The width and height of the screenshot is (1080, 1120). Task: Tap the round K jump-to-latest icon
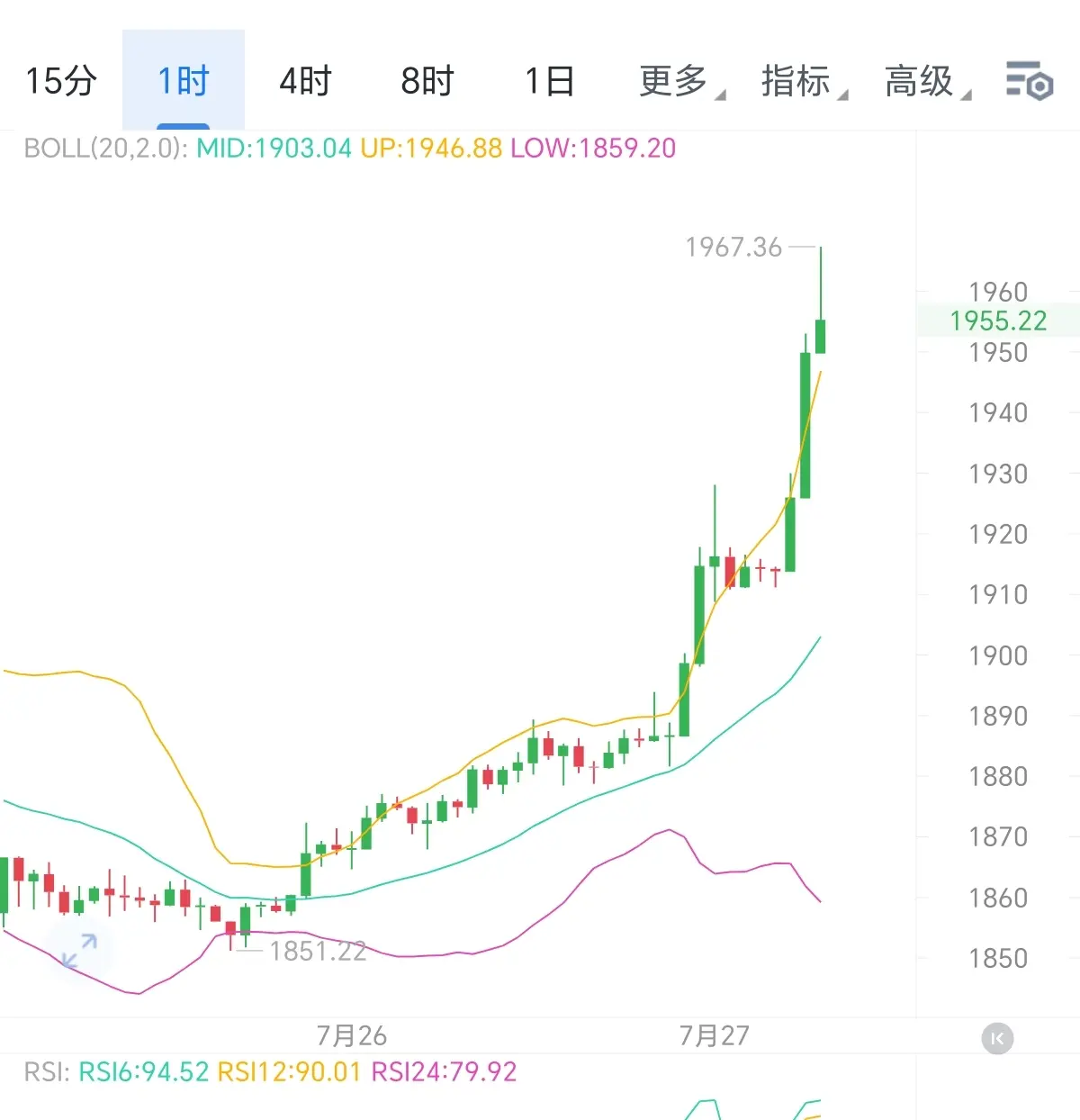coord(997,1039)
